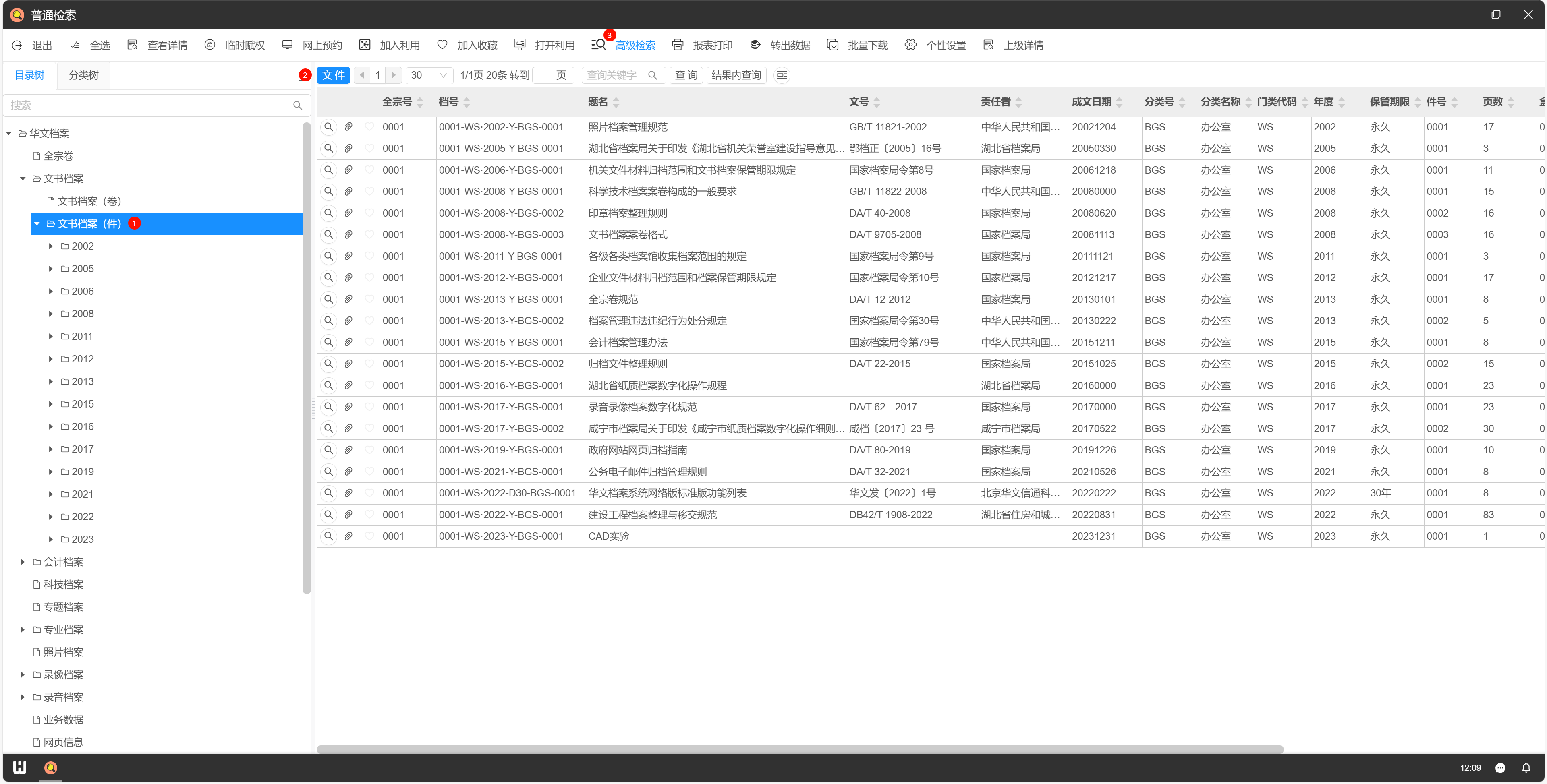Click magnifier icon for 照片档案管理规范 row
The image size is (1547, 784).
click(328, 127)
